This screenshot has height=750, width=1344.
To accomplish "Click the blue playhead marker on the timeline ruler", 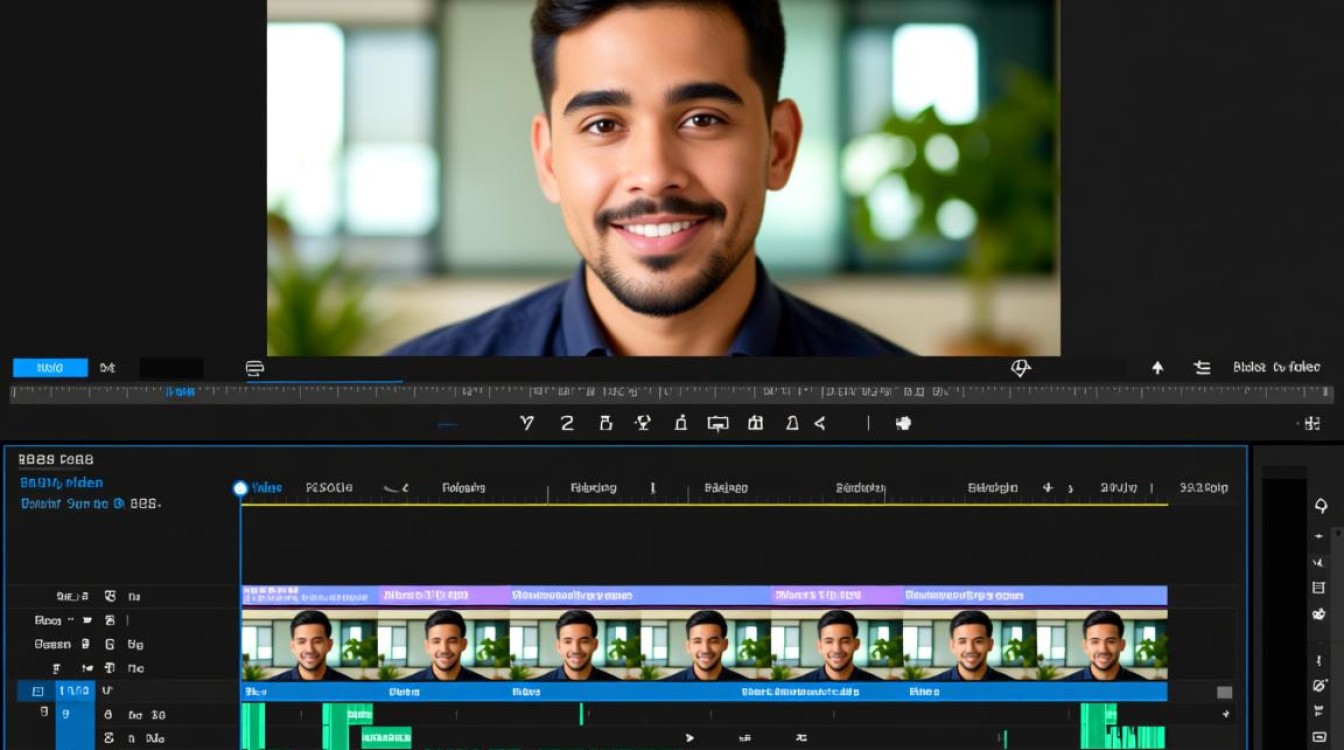I will [x=240, y=488].
